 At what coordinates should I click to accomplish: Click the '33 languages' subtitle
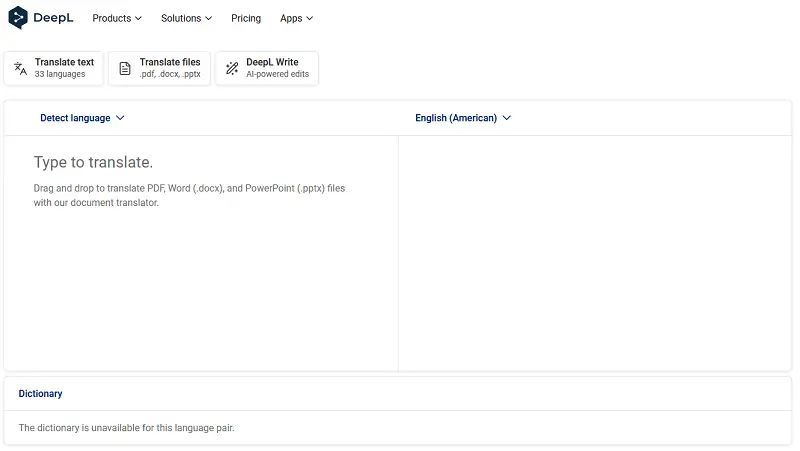coord(60,74)
